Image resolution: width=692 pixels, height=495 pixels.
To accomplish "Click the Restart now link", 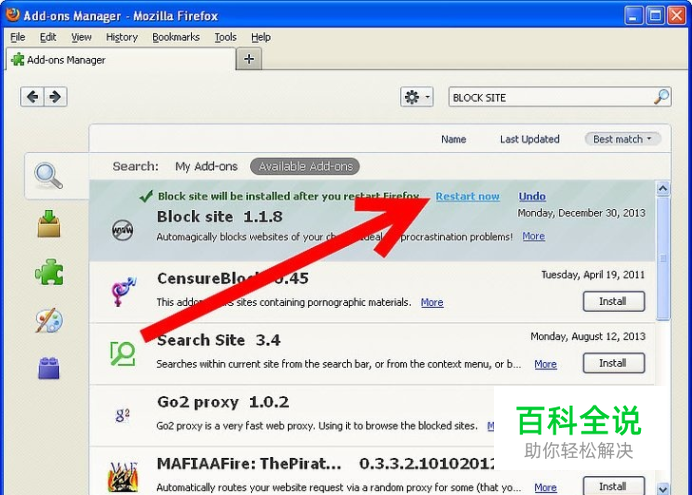I will (x=467, y=196).
